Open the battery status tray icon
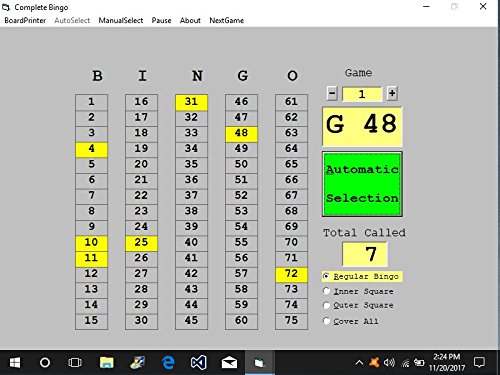500x375 pixels. pyautogui.click(x=419, y=363)
